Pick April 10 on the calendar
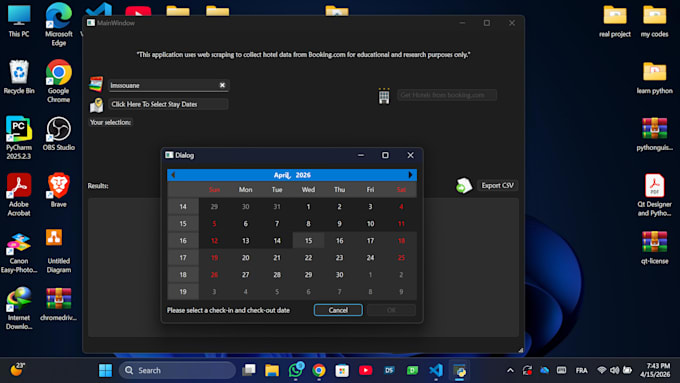The image size is (680, 383). click(x=370, y=224)
